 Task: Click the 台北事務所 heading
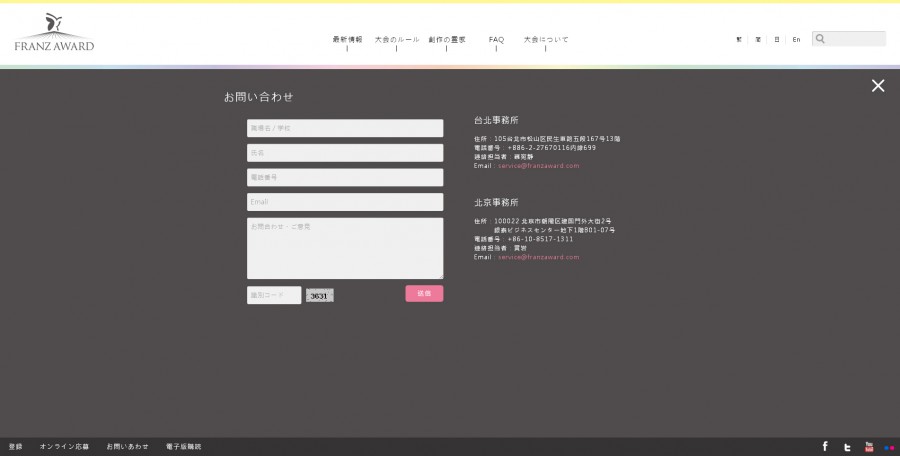pos(496,120)
